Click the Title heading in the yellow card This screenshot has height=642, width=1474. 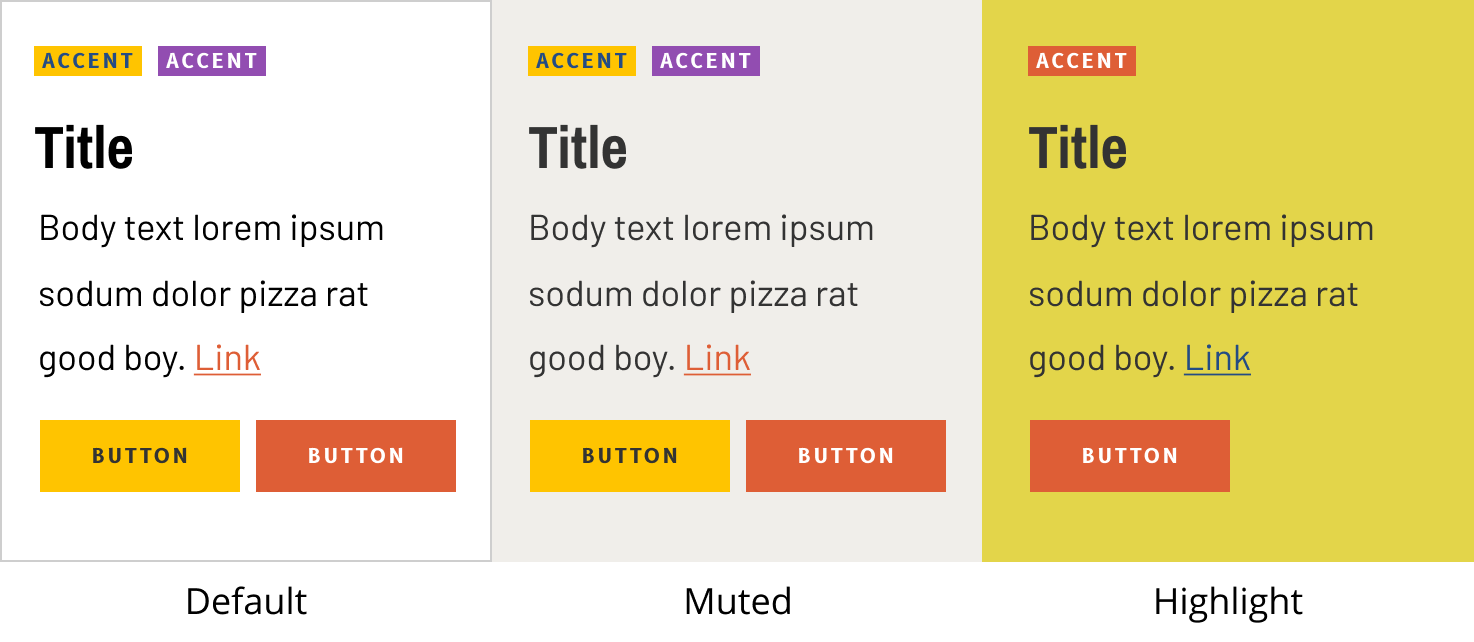(1078, 148)
